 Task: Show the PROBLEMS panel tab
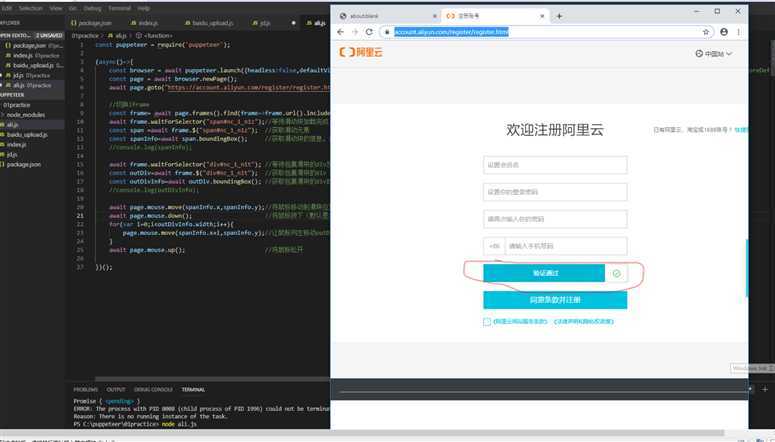click(x=86, y=390)
